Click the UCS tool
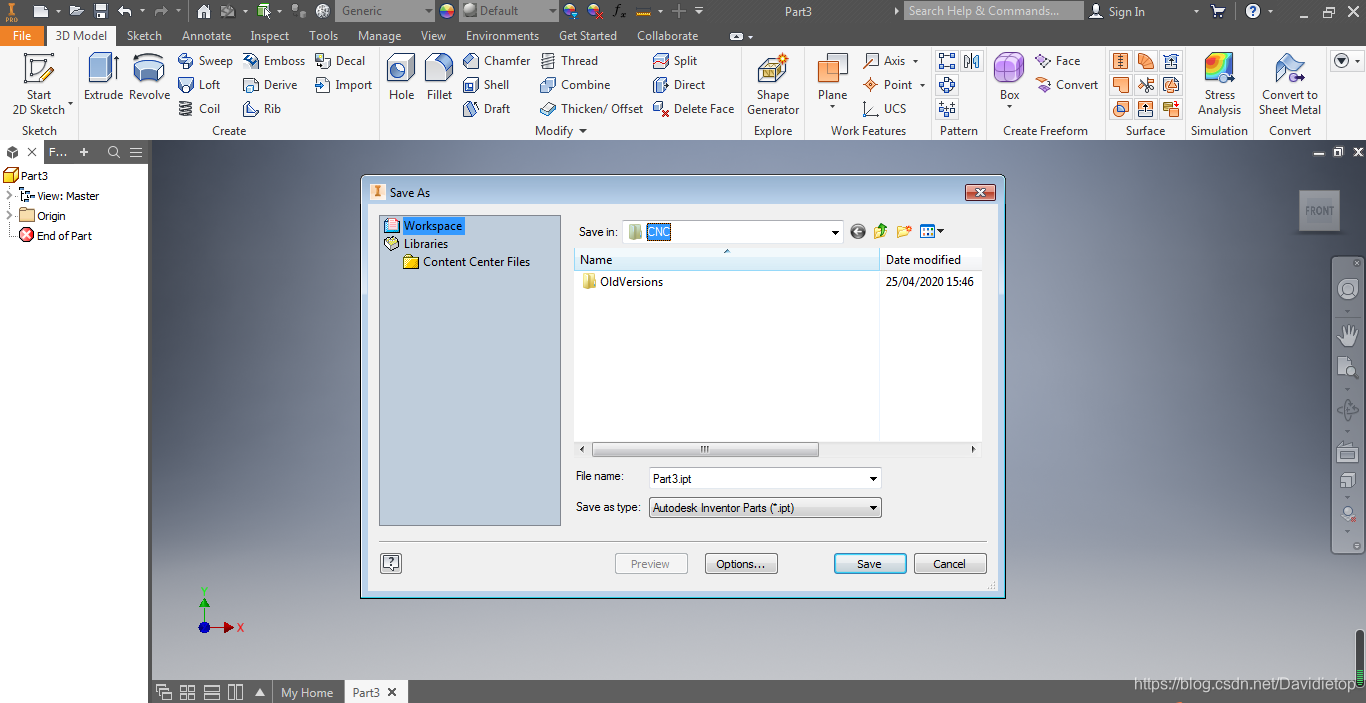The height and width of the screenshot is (703, 1366). [x=885, y=109]
